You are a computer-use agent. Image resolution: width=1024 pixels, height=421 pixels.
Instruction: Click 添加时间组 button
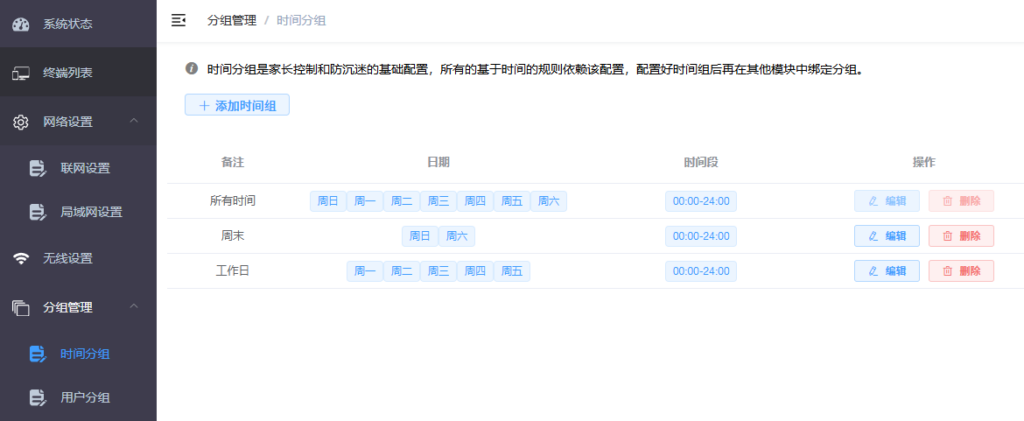click(x=237, y=105)
